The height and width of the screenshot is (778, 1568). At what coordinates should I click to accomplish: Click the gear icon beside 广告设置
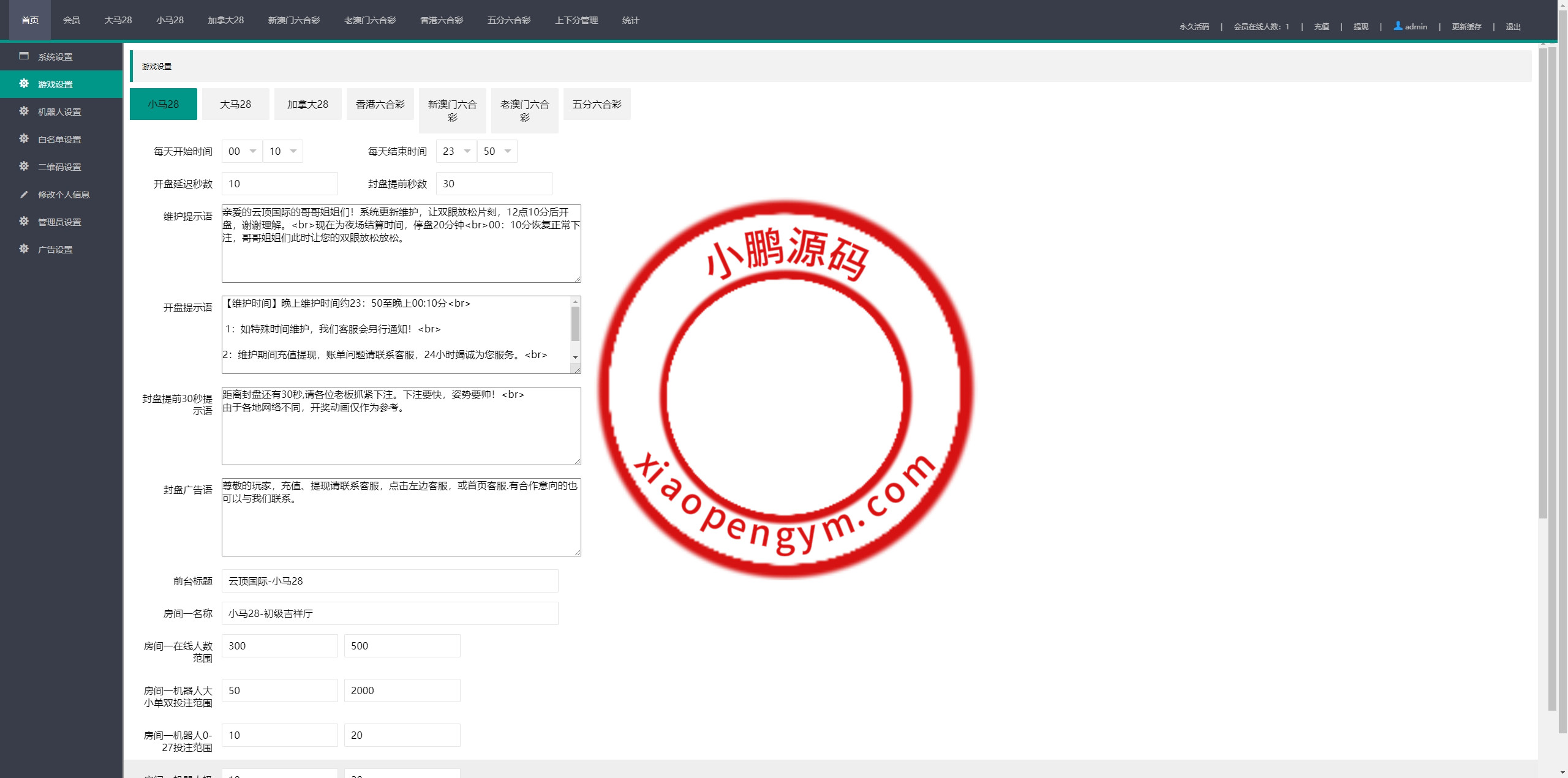point(24,249)
